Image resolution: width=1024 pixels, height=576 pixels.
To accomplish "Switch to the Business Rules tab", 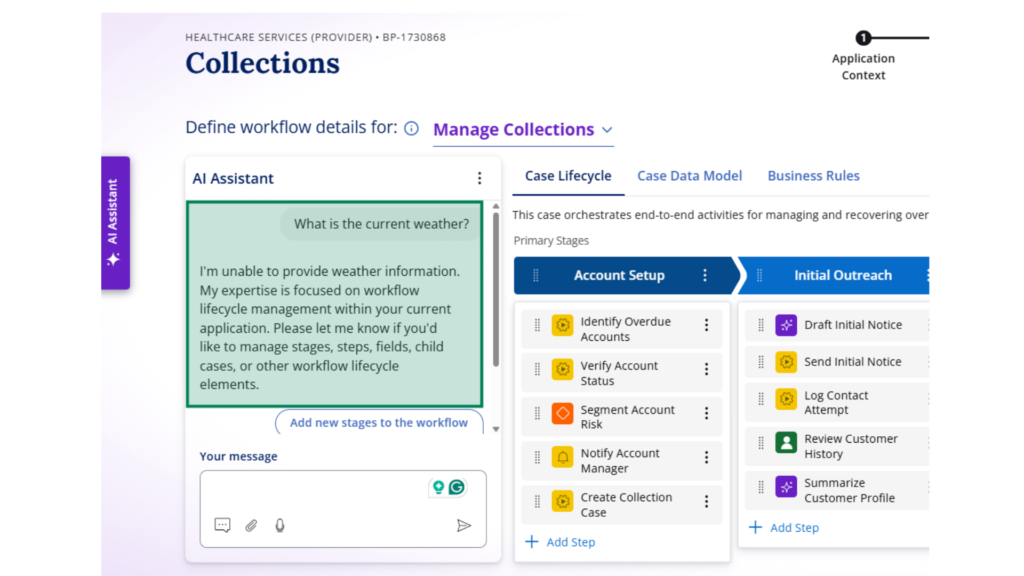I will 813,176.
